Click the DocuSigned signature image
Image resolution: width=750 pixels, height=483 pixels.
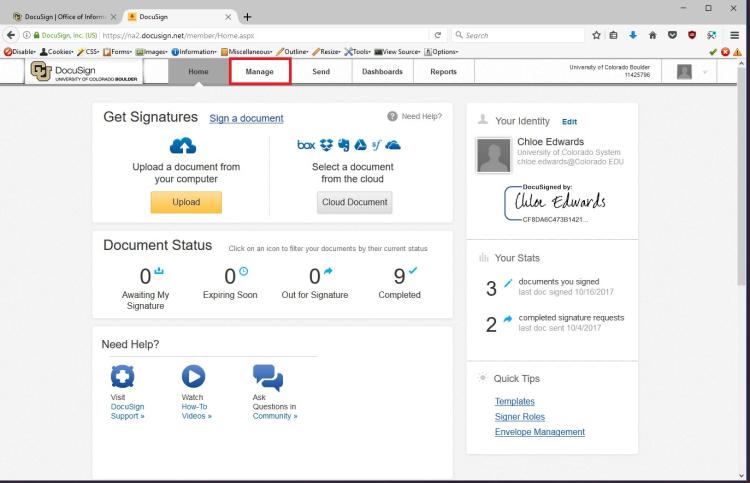[x=555, y=204]
